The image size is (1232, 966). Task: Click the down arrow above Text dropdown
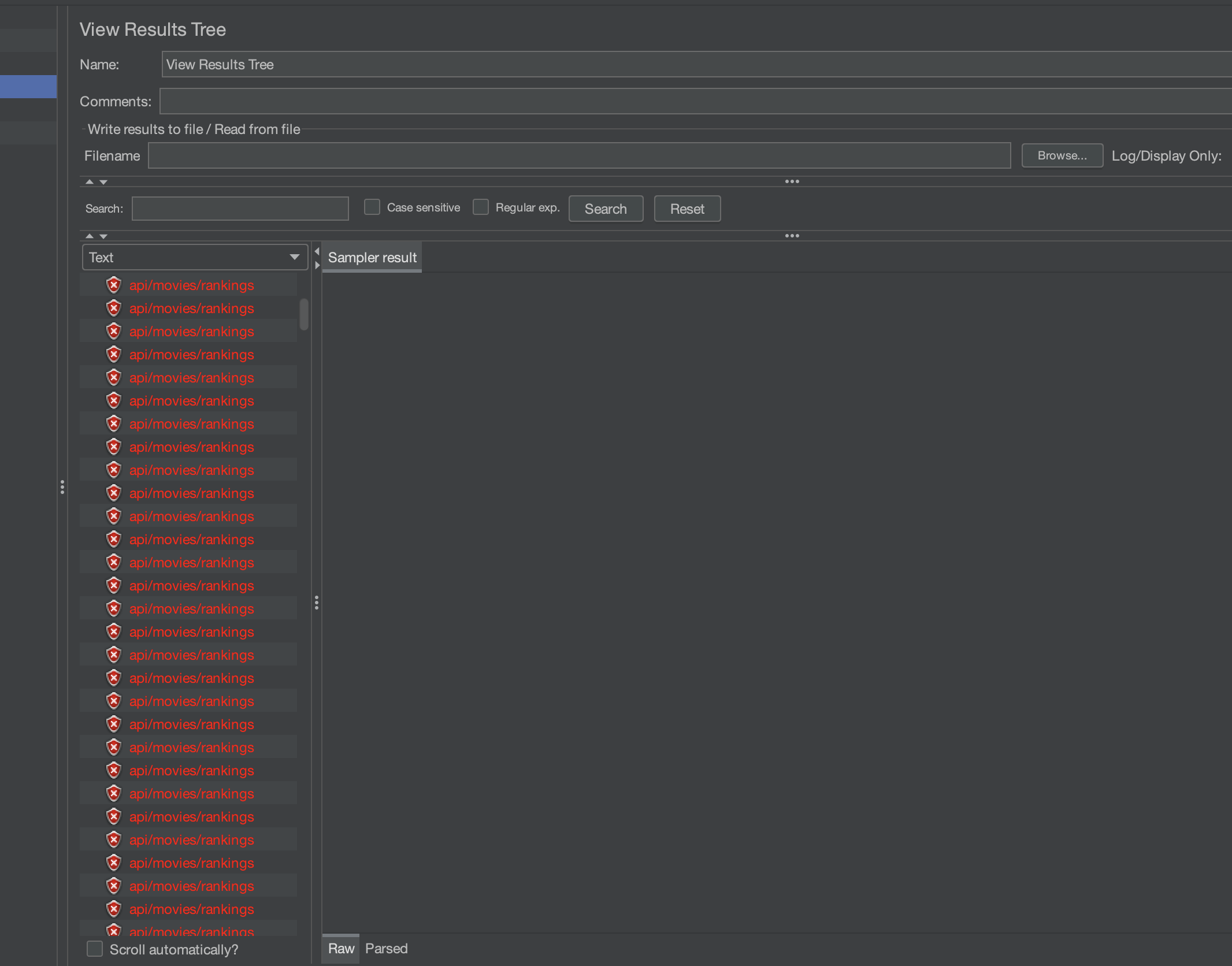click(x=103, y=236)
